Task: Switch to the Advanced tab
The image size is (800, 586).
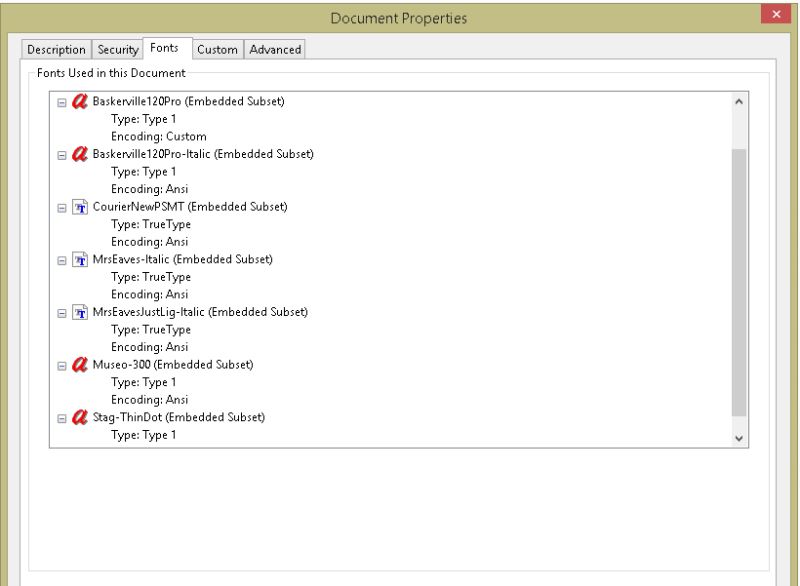Action: [x=275, y=49]
